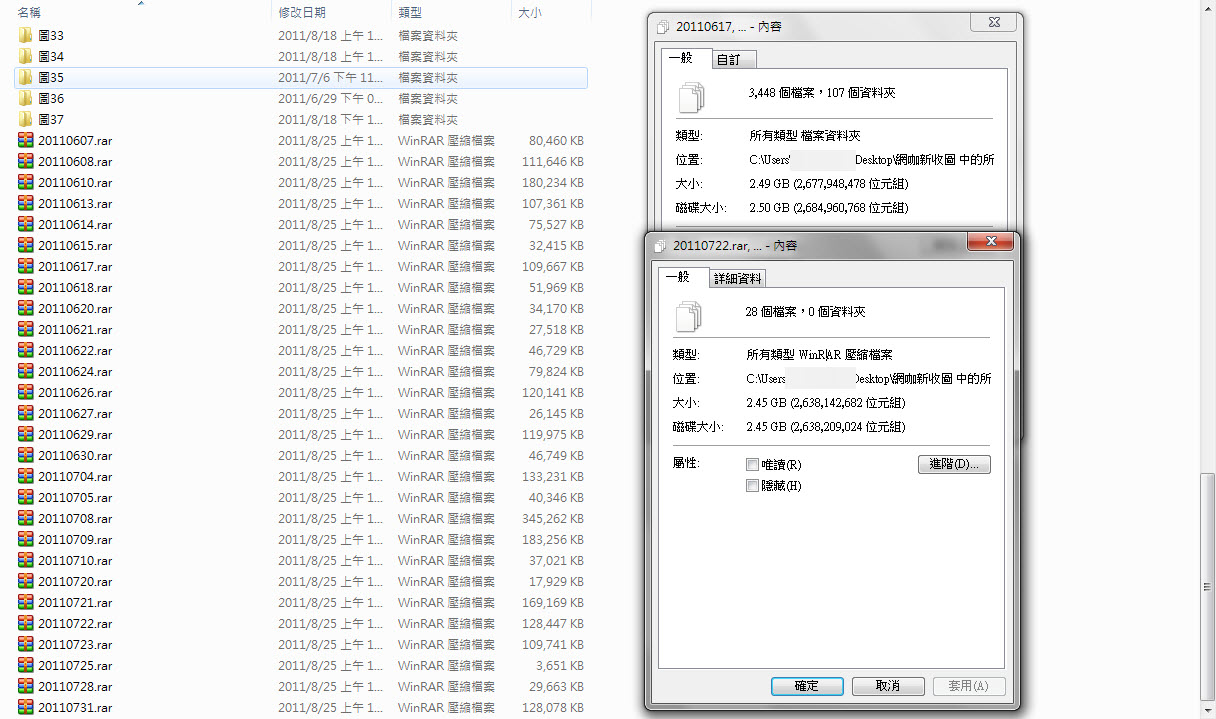Click the 20110731.rar archive icon
1216x719 pixels.
coord(26,707)
